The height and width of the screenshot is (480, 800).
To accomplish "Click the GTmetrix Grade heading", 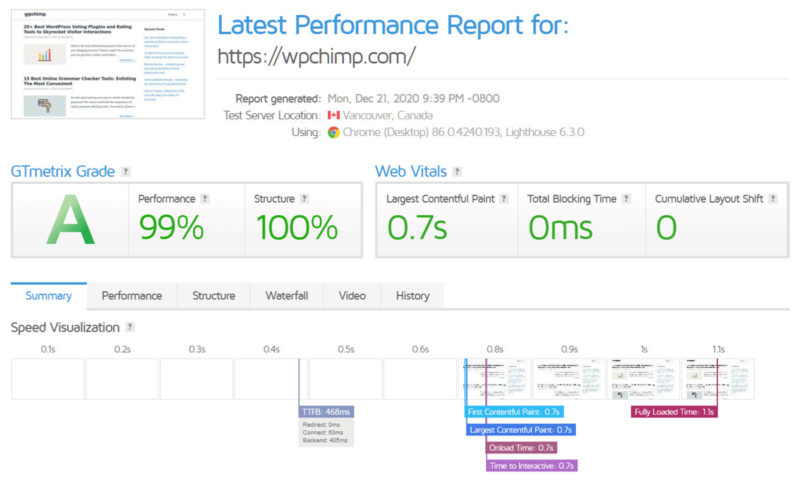I will tap(63, 171).
